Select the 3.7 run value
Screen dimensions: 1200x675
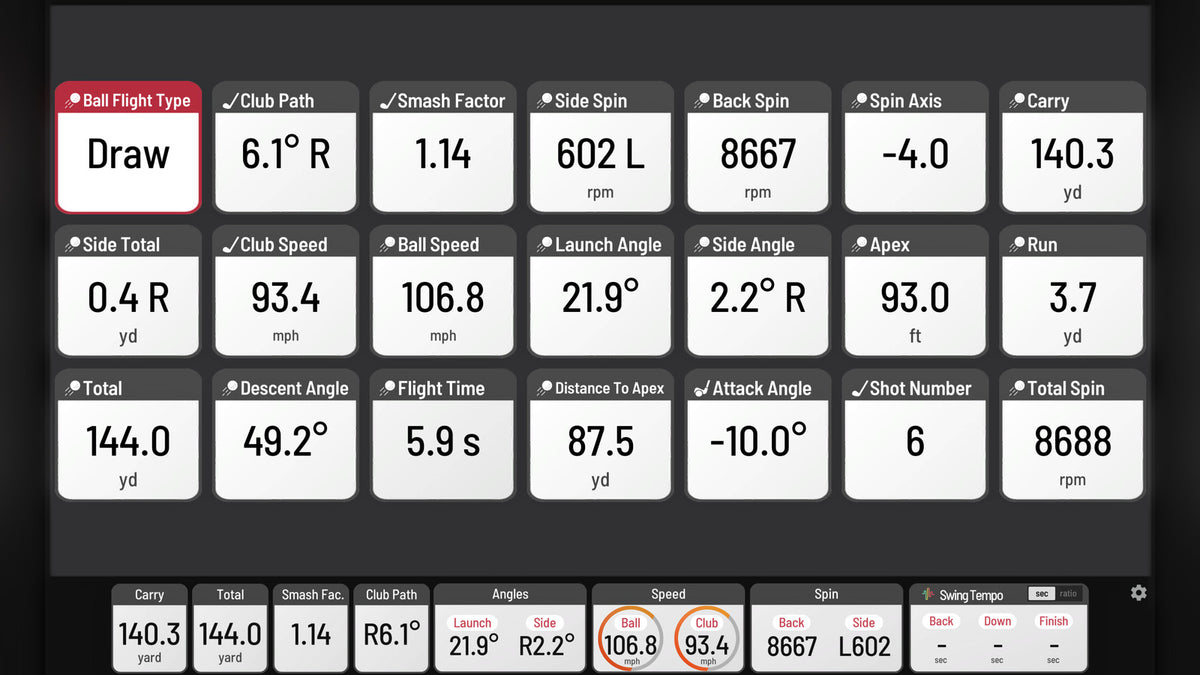(1073, 298)
